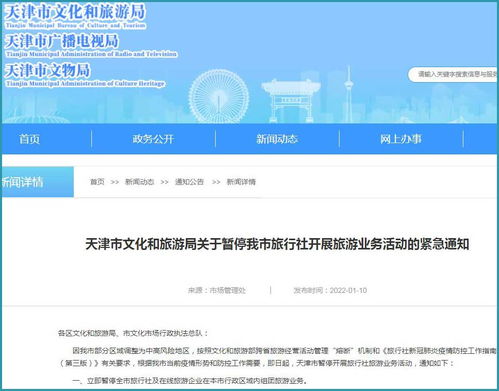The height and width of the screenshot is (391, 499).
Task: Go to 新闻动态 in the nav bar
Action: tap(277, 139)
